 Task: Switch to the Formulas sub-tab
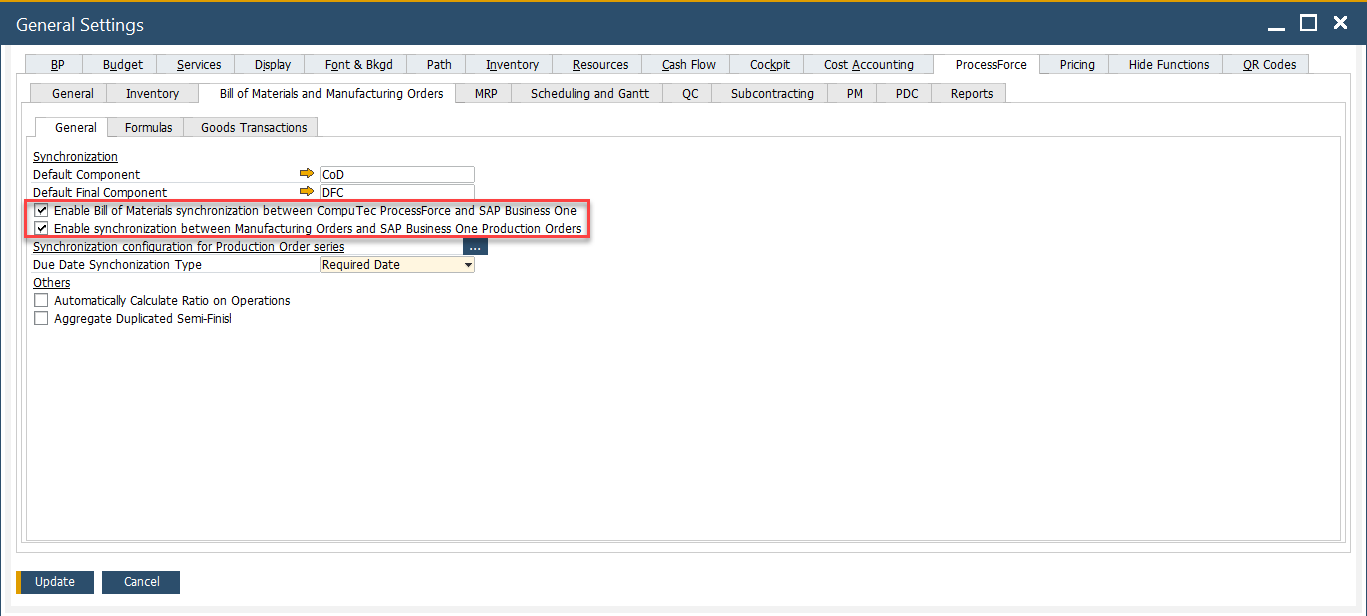148,128
